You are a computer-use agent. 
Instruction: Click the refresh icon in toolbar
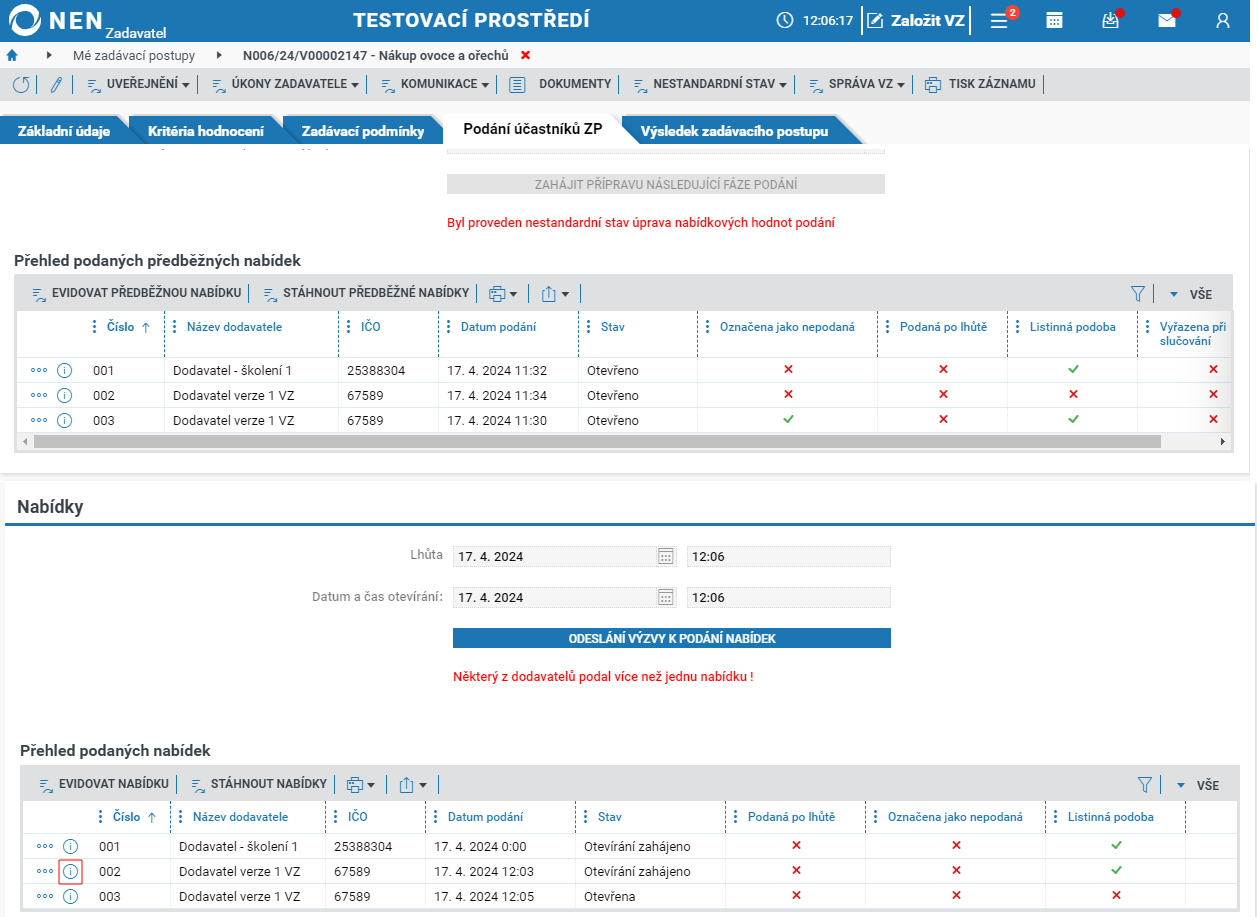pos(21,85)
